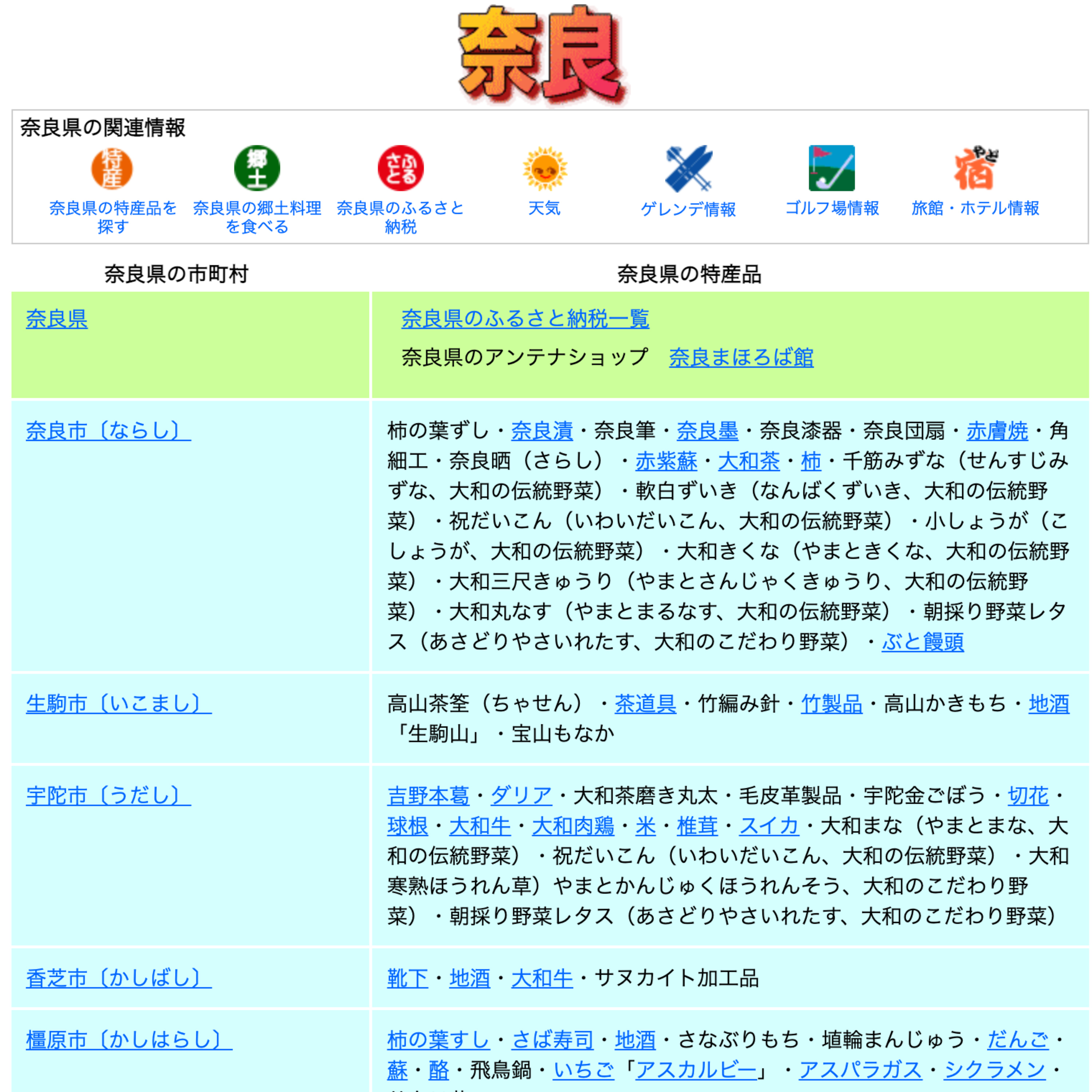Open the 大和茶 link in Nara city row
The height and width of the screenshot is (1092, 1092).
point(749,461)
